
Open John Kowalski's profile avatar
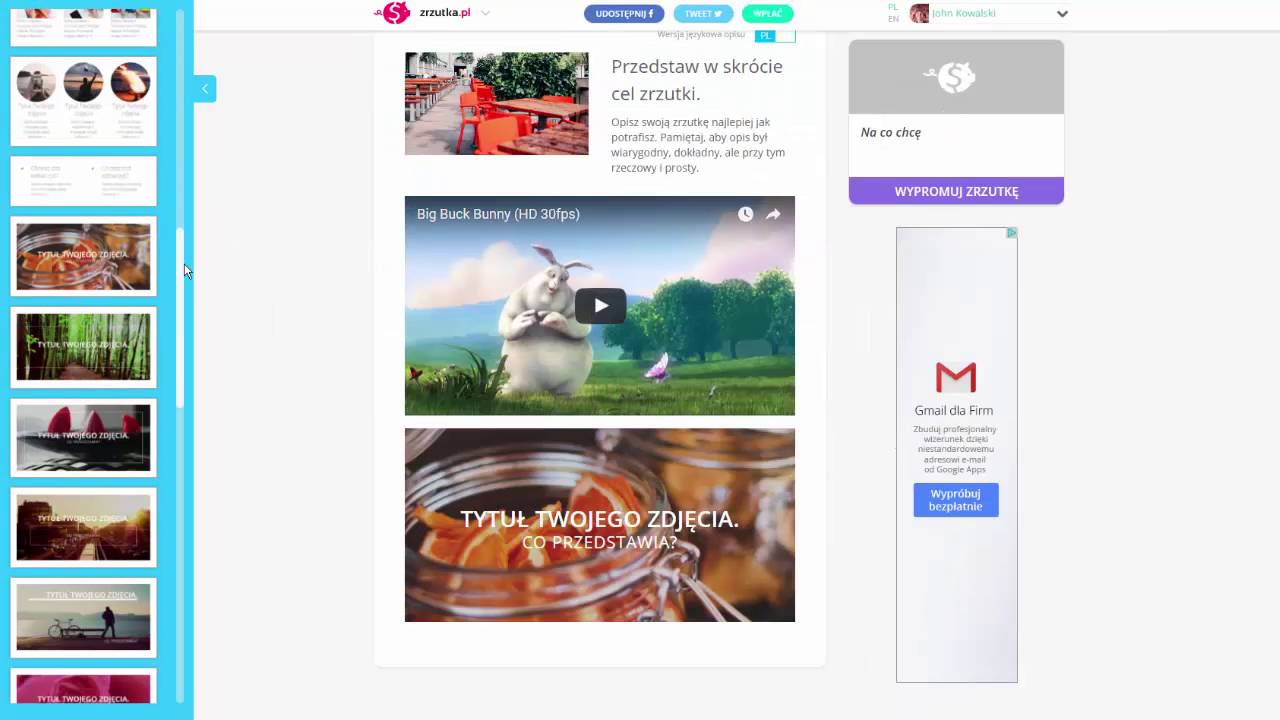[919, 14]
